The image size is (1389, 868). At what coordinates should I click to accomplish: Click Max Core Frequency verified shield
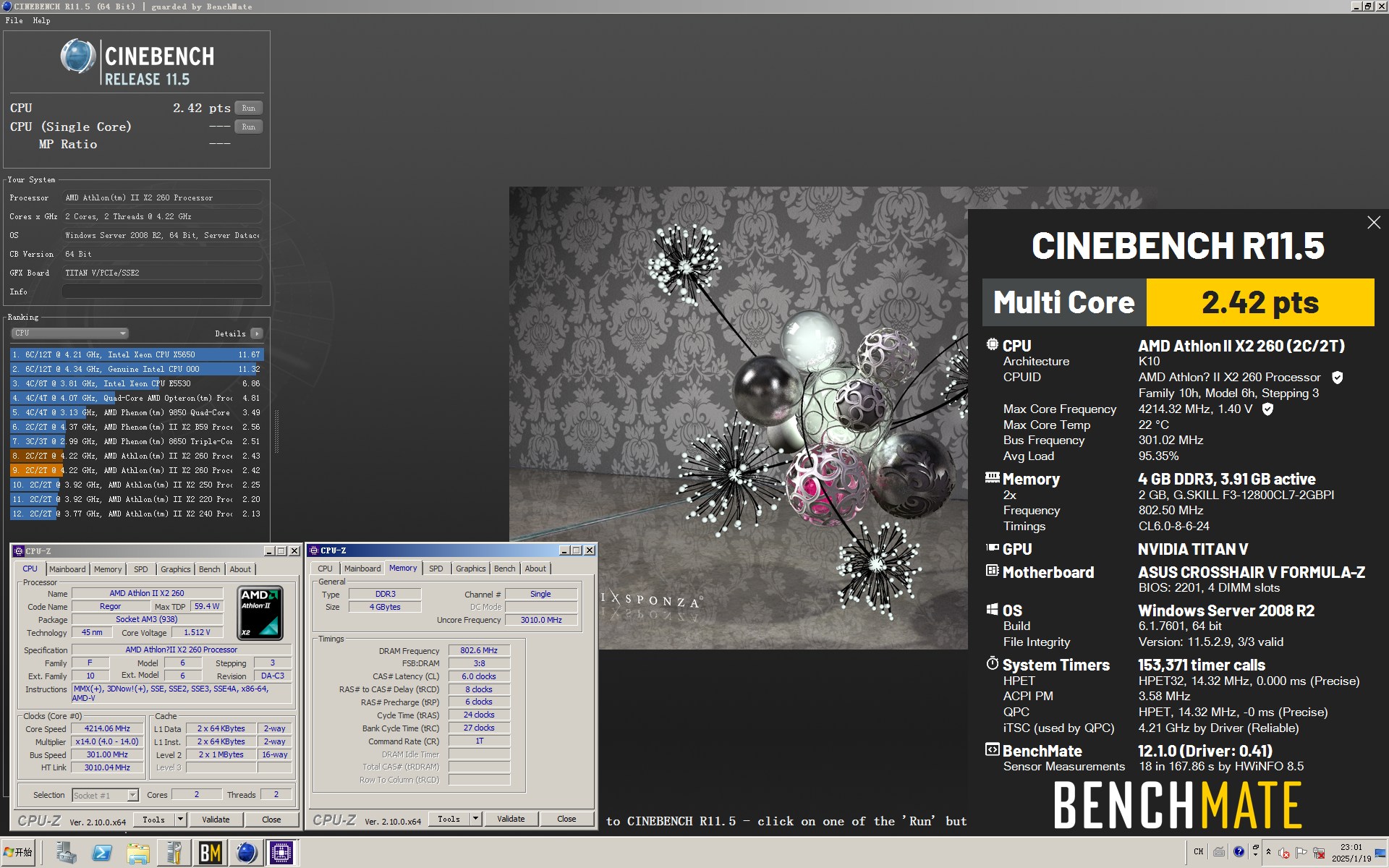point(1267,409)
